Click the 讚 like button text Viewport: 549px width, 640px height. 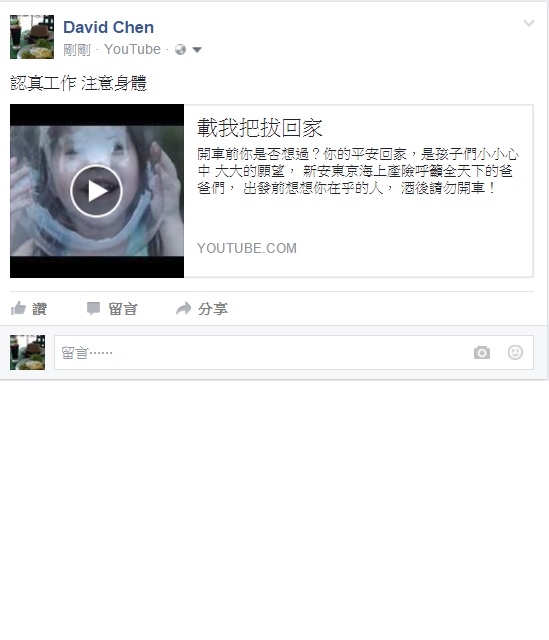click(x=40, y=309)
